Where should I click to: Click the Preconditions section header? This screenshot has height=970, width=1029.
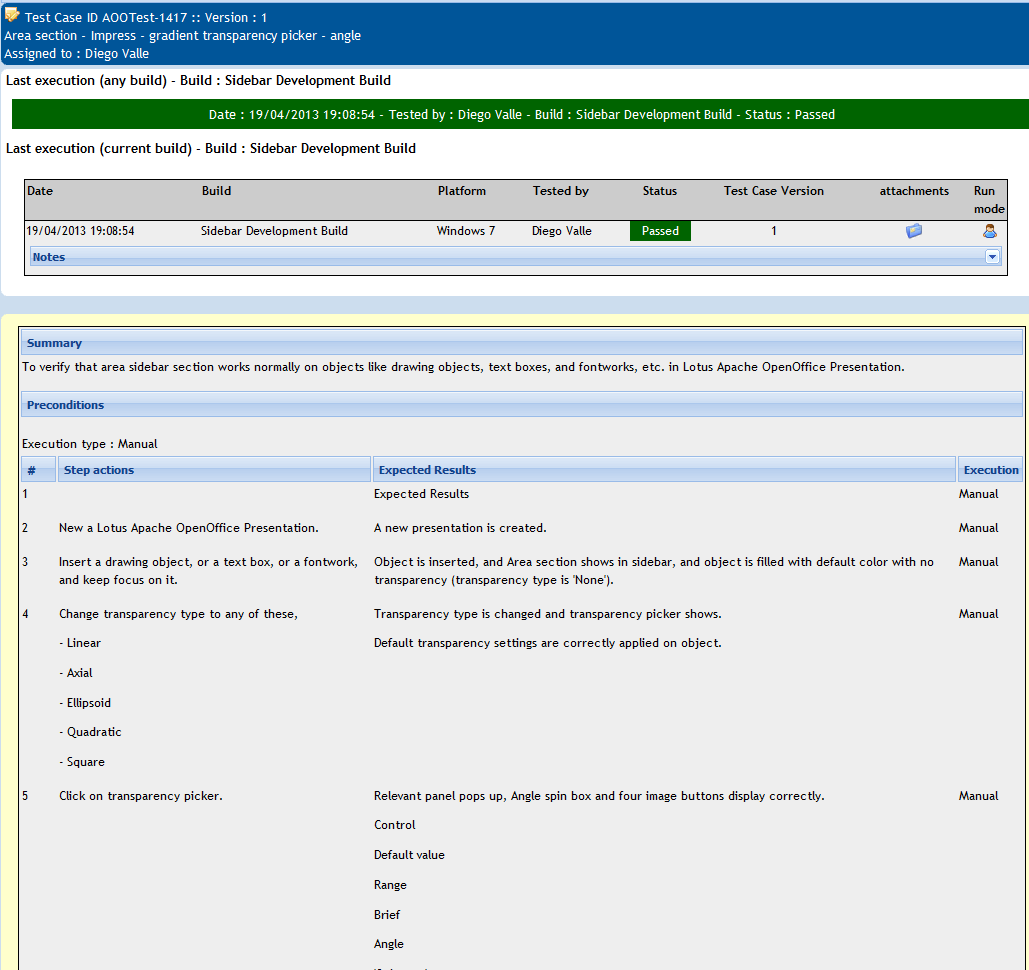pos(522,405)
